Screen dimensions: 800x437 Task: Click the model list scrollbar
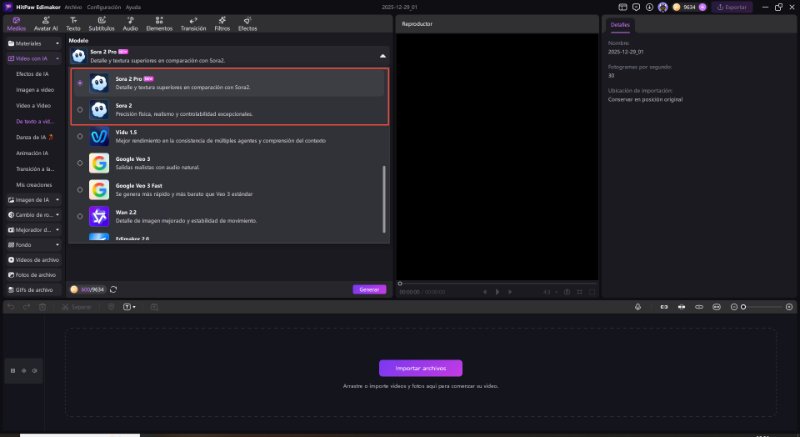tap(384, 199)
